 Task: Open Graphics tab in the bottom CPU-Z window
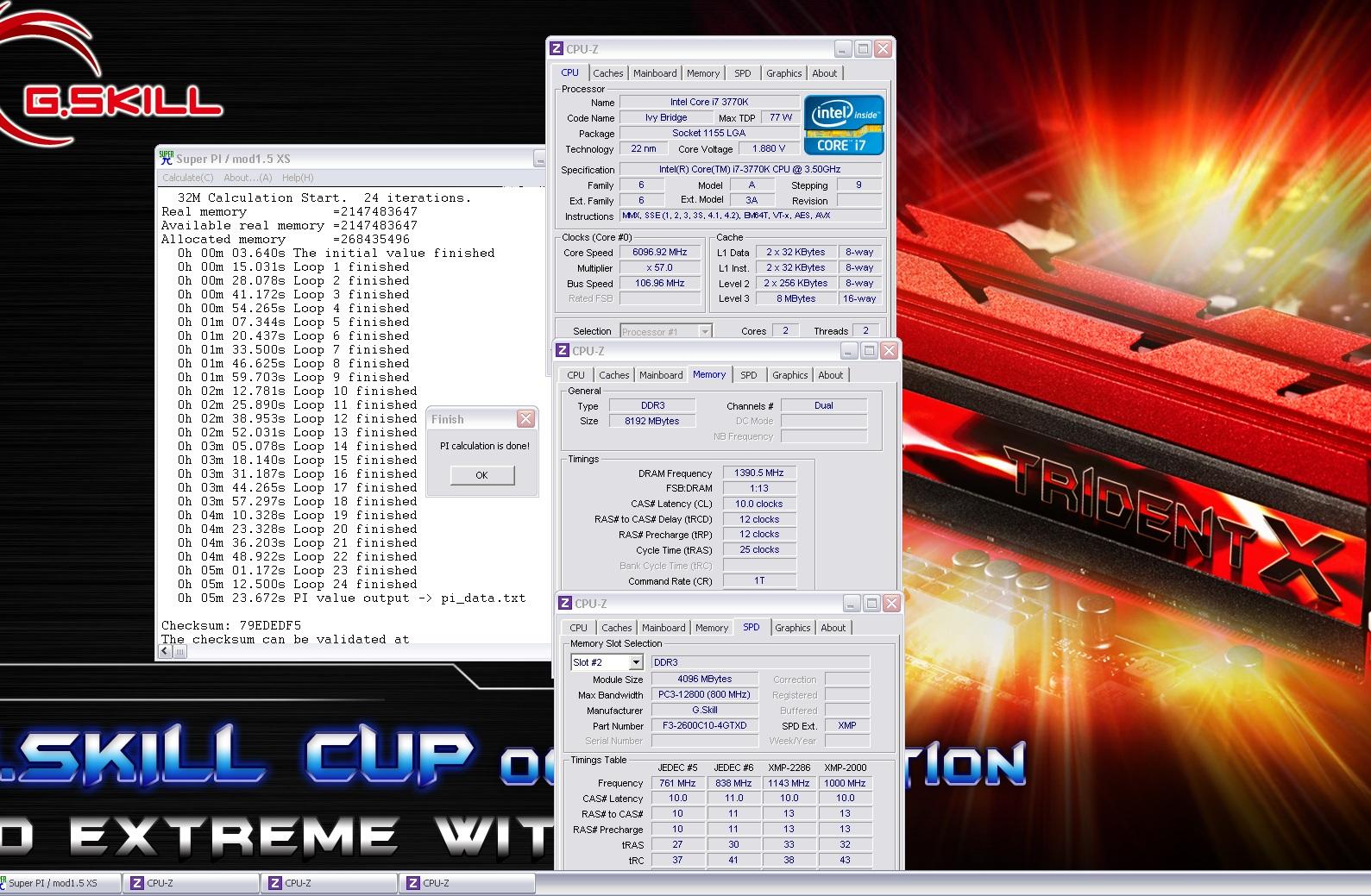[x=792, y=628]
